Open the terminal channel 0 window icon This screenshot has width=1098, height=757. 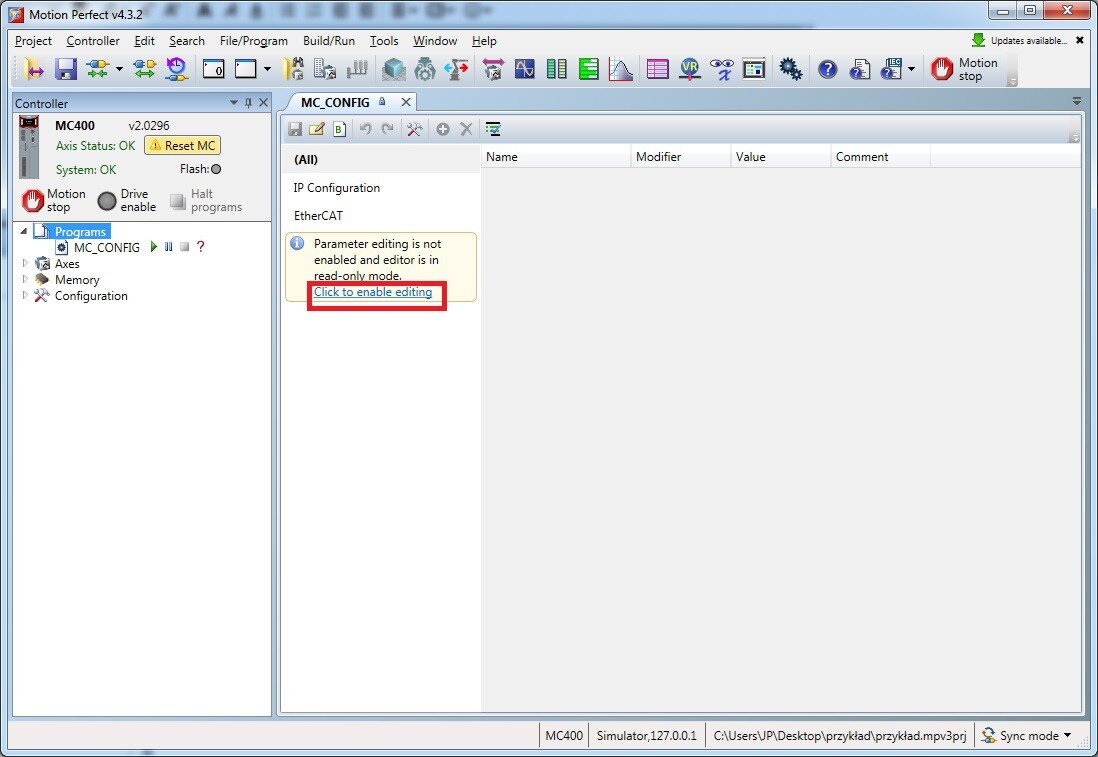point(214,69)
